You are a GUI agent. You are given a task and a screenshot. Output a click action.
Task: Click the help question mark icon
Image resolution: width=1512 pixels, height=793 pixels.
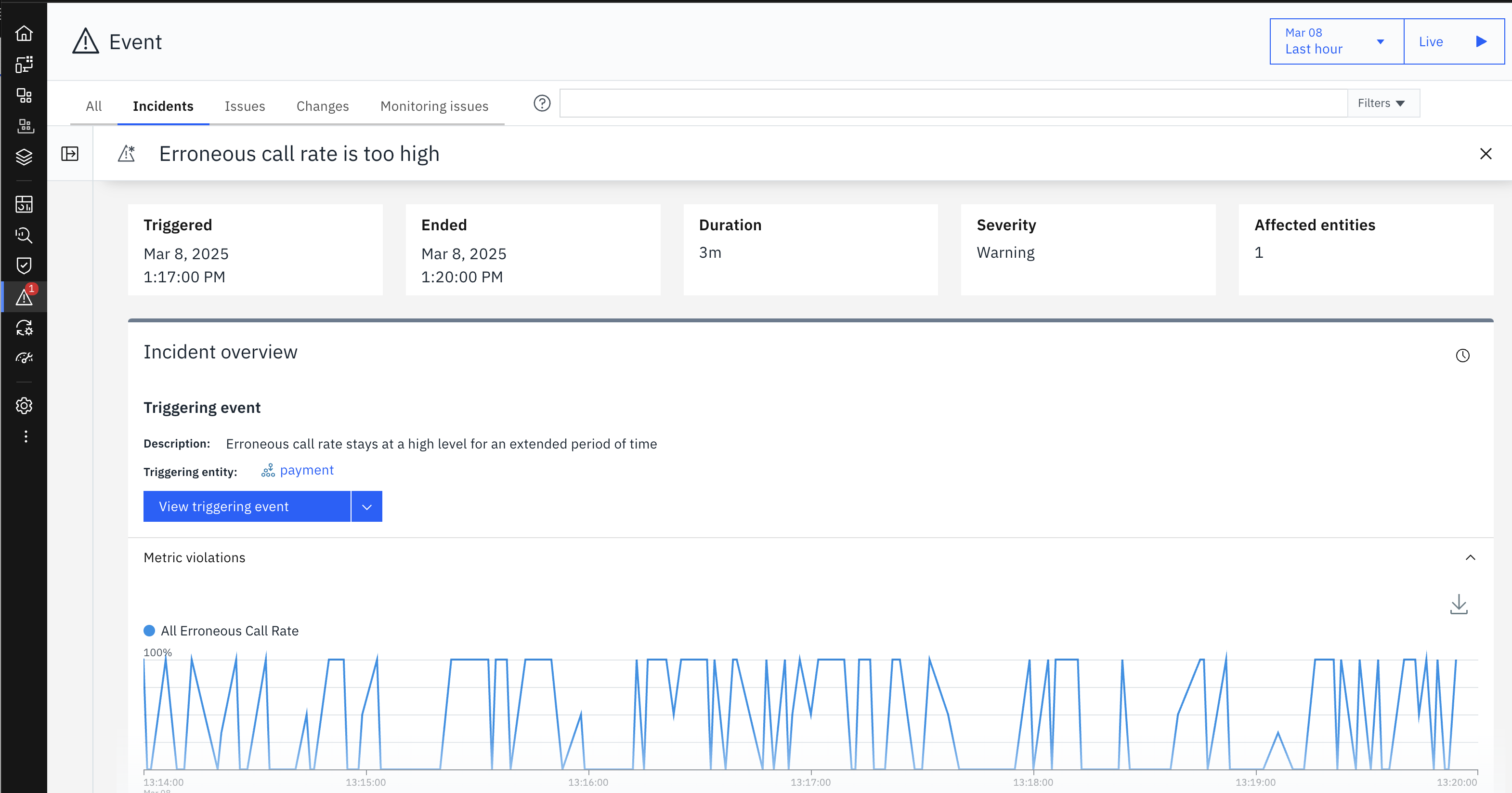pyautogui.click(x=542, y=104)
